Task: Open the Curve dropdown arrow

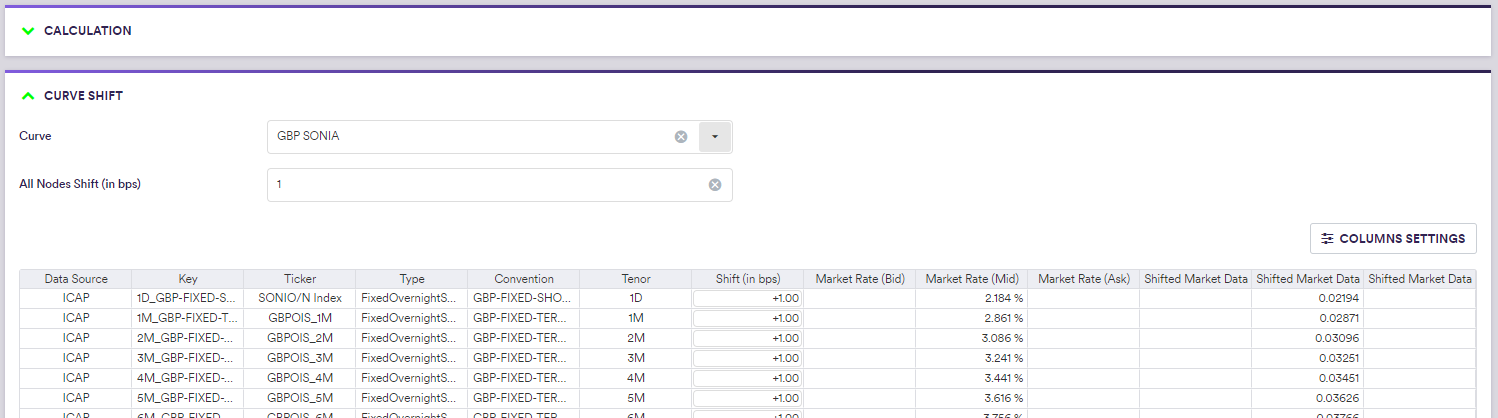Action: pyautogui.click(x=715, y=136)
